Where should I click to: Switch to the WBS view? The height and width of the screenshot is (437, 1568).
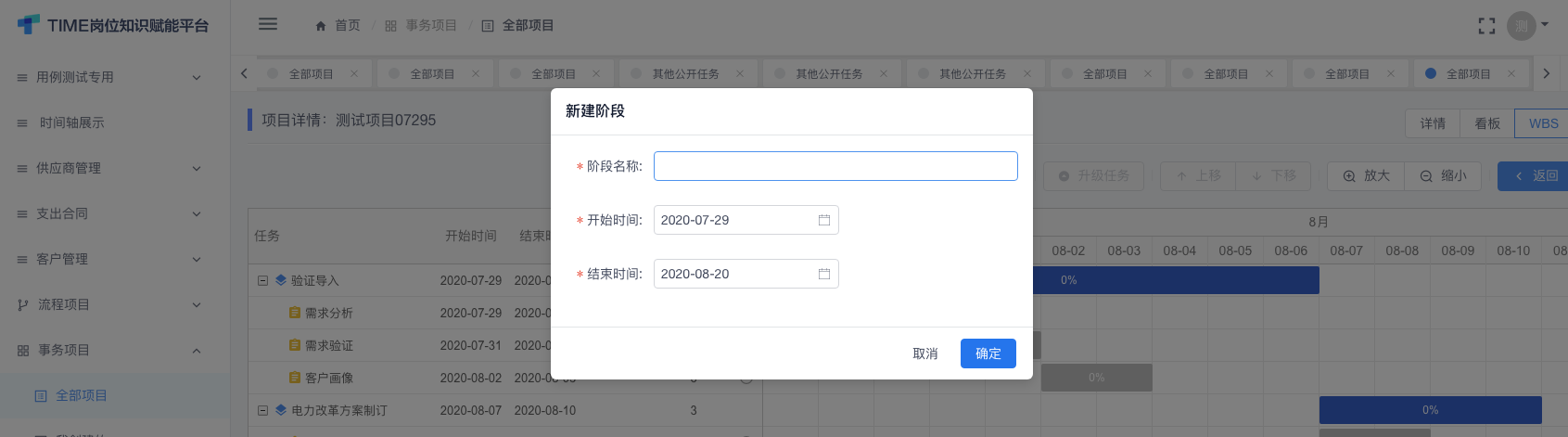(1543, 123)
